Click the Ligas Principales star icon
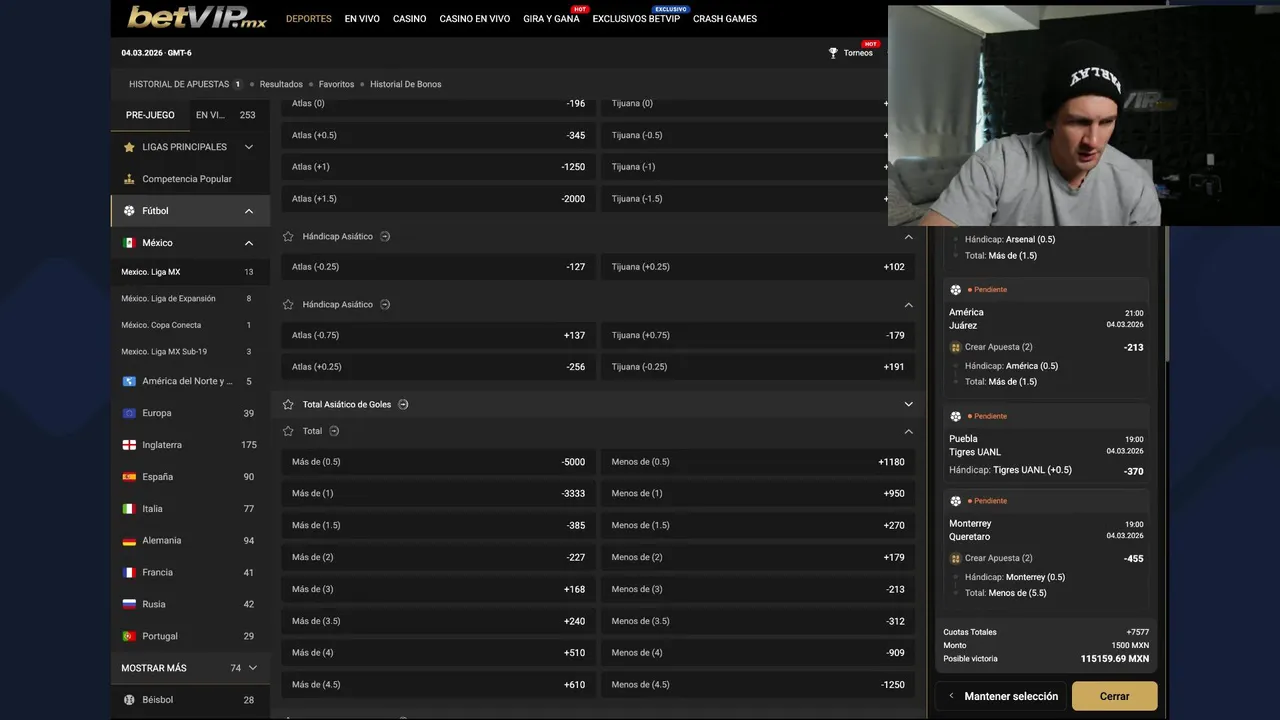 coord(129,147)
